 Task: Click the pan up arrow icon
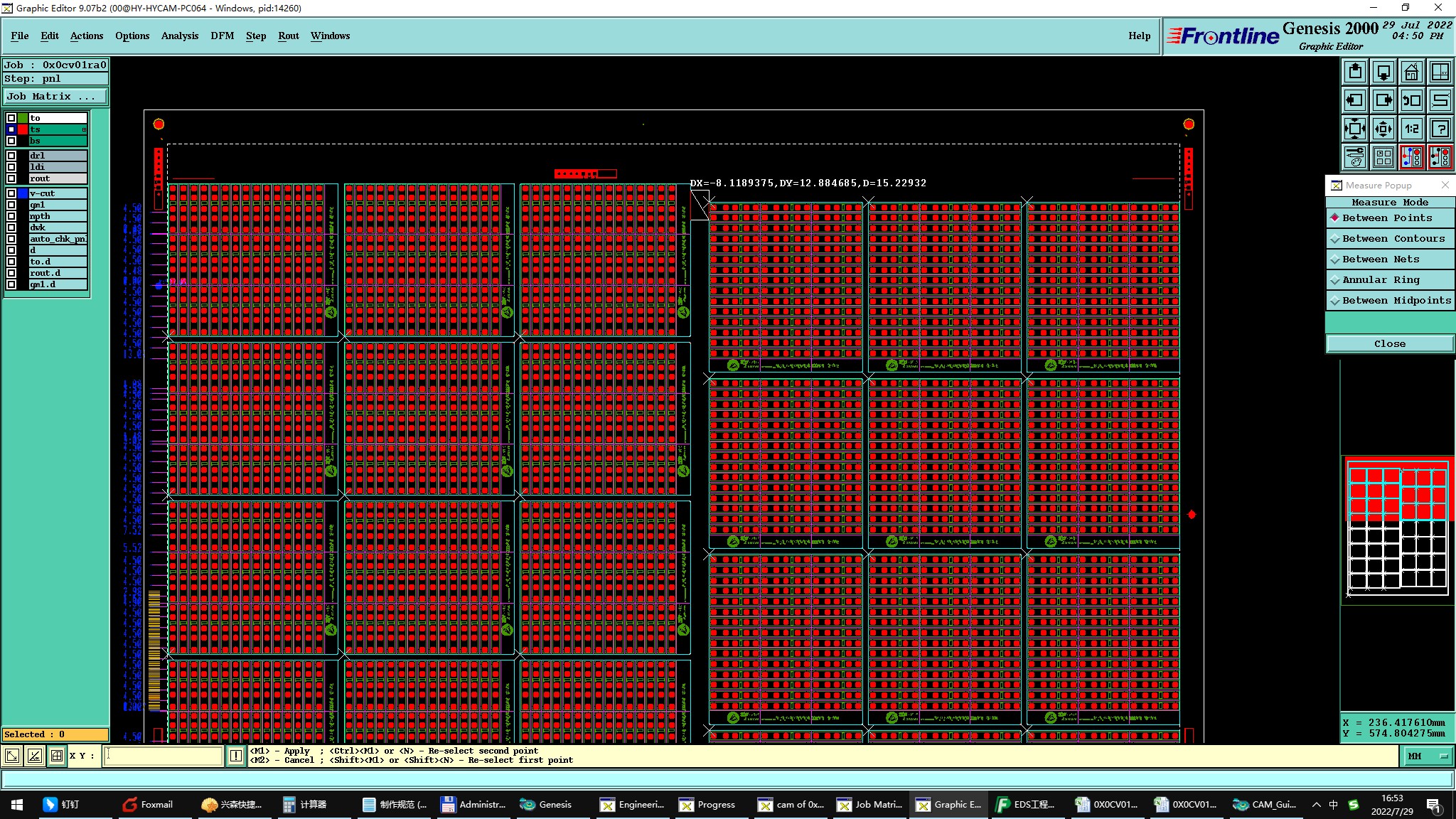pos(1355,73)
